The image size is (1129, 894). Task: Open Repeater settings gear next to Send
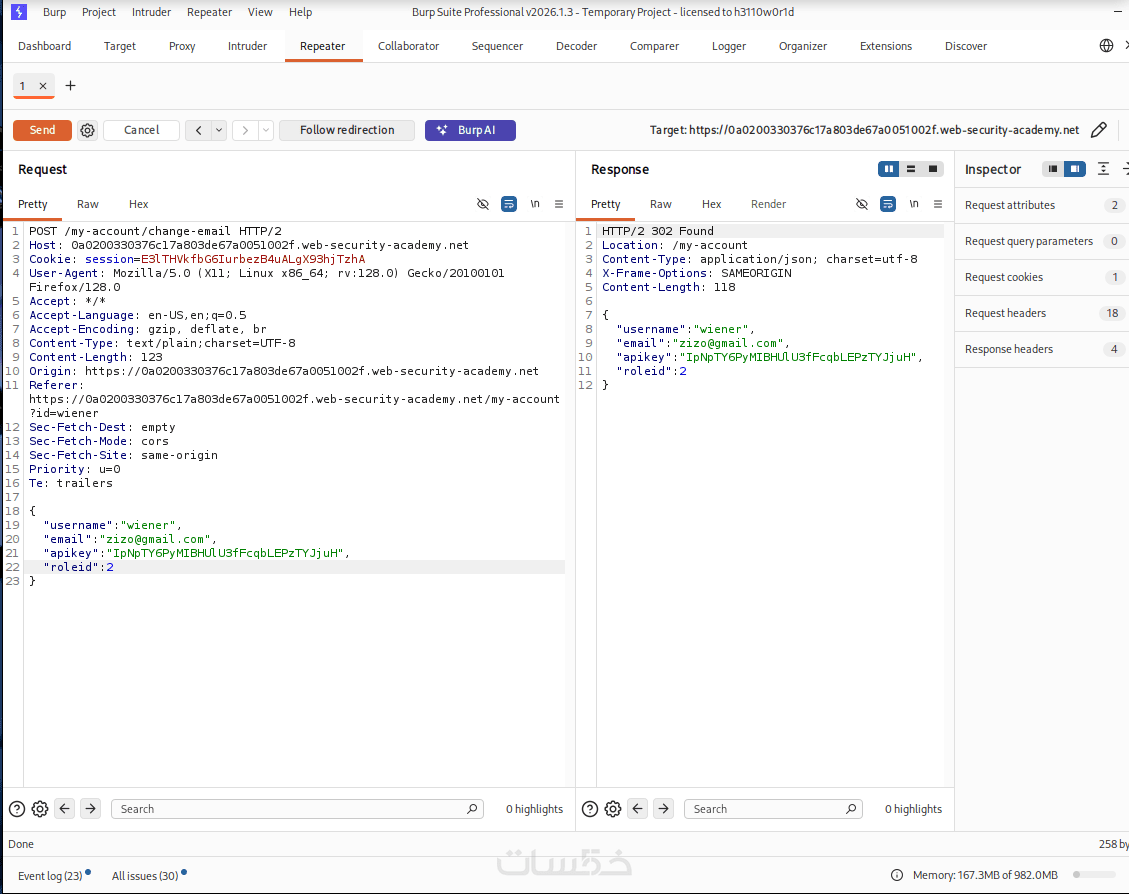click(x=87, y=130)
